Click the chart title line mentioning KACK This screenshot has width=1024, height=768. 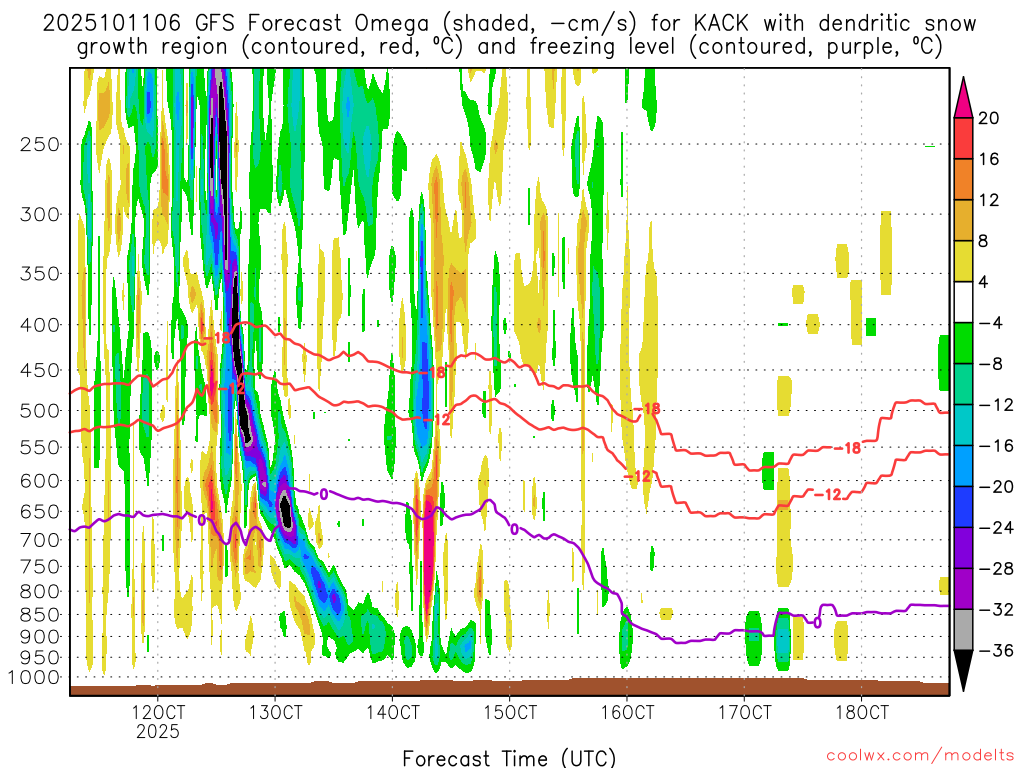(509, 24)
